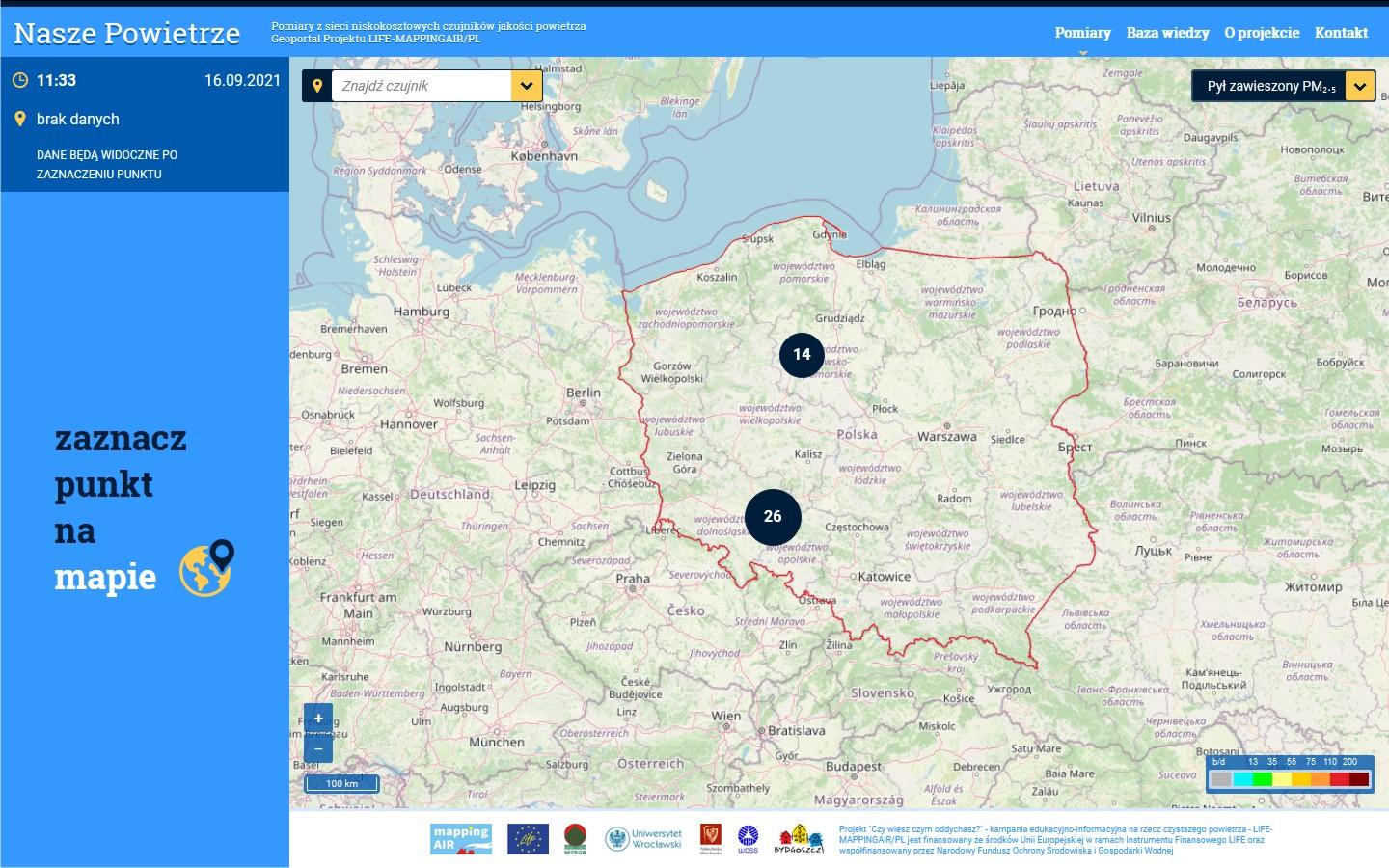This screenshot has height=868, width=1389.
Task: Expand the Znajdź czujnik sensor dropdown
Action: 526,86
